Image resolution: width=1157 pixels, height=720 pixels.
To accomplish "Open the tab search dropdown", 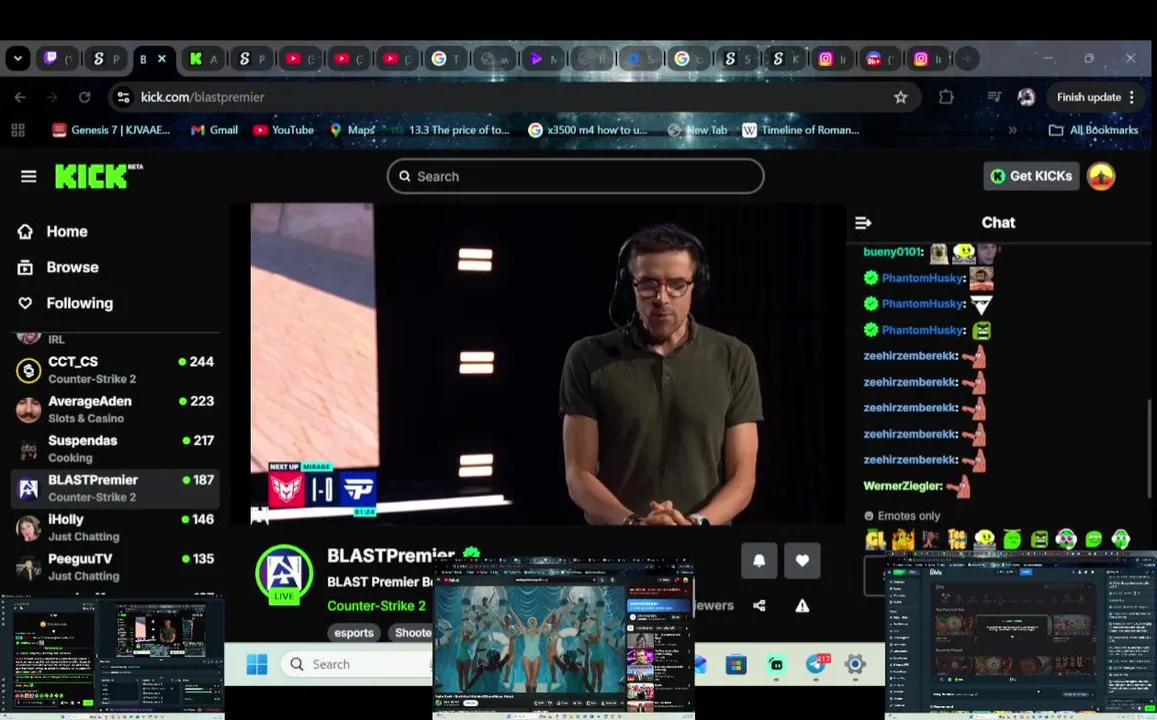I will tap(18, 59).
